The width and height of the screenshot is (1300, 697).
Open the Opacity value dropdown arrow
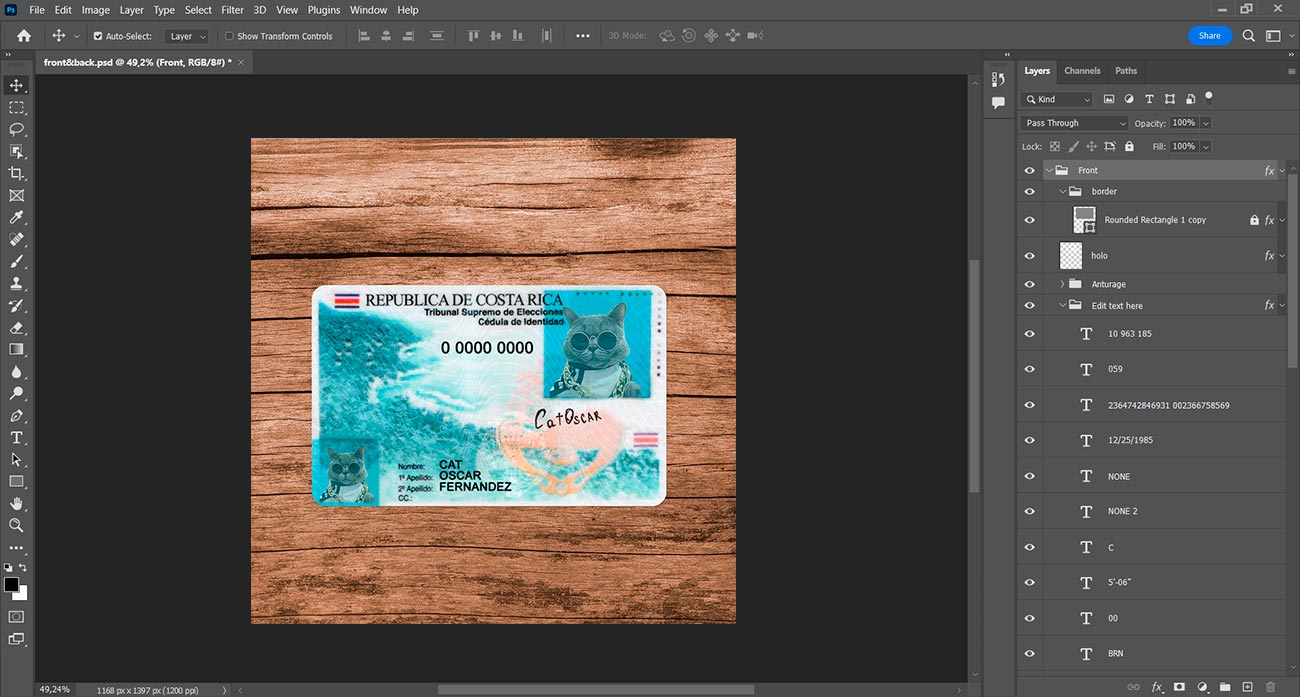[1206, 123]
